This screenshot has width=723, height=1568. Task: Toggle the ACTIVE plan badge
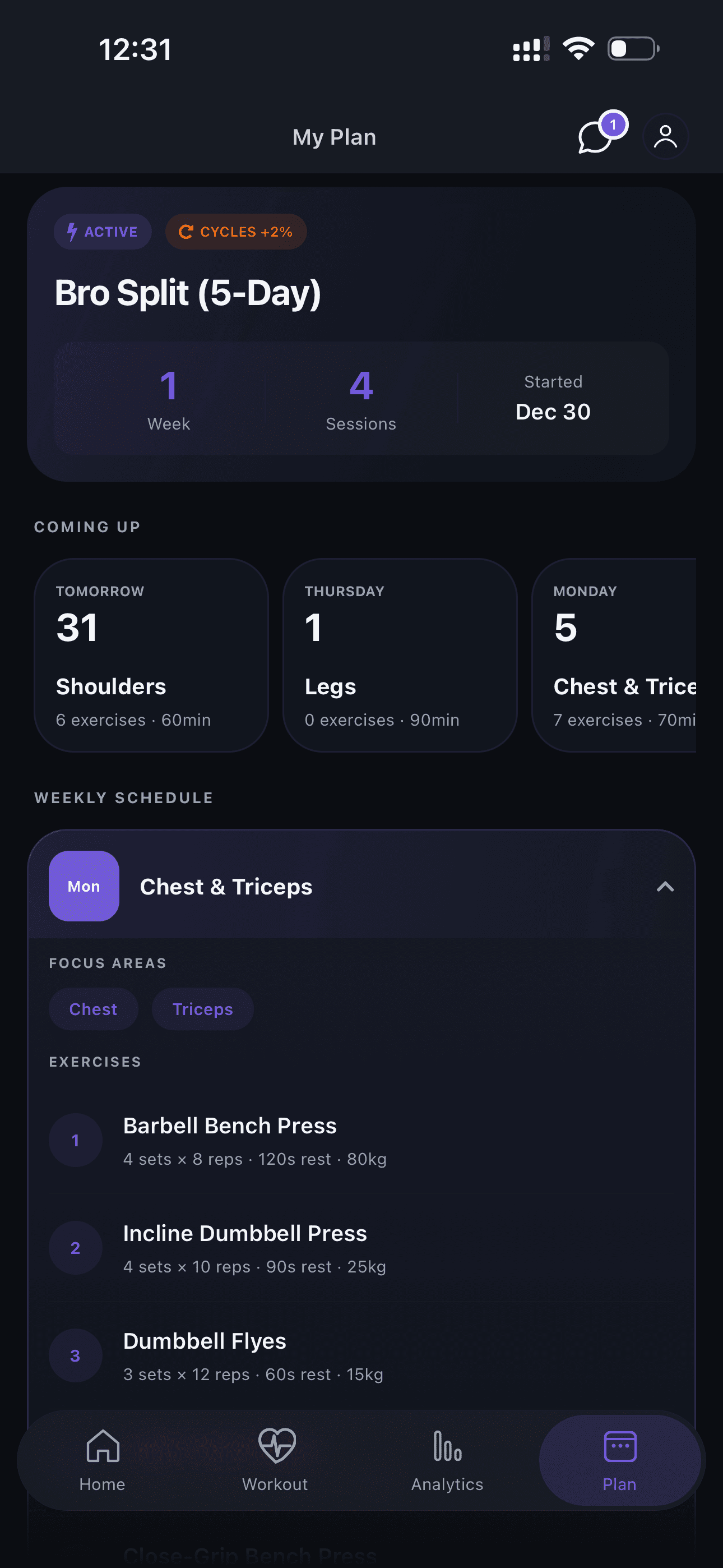click(x=102, y=231)
